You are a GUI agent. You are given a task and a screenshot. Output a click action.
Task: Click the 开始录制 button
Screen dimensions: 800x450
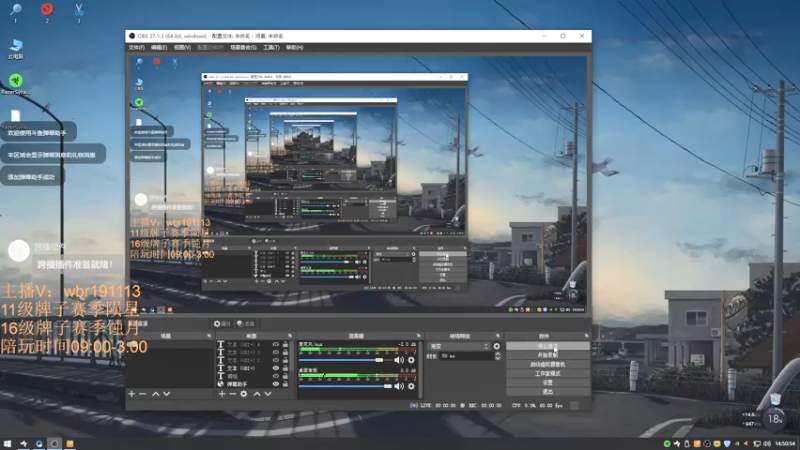point(547,355)
